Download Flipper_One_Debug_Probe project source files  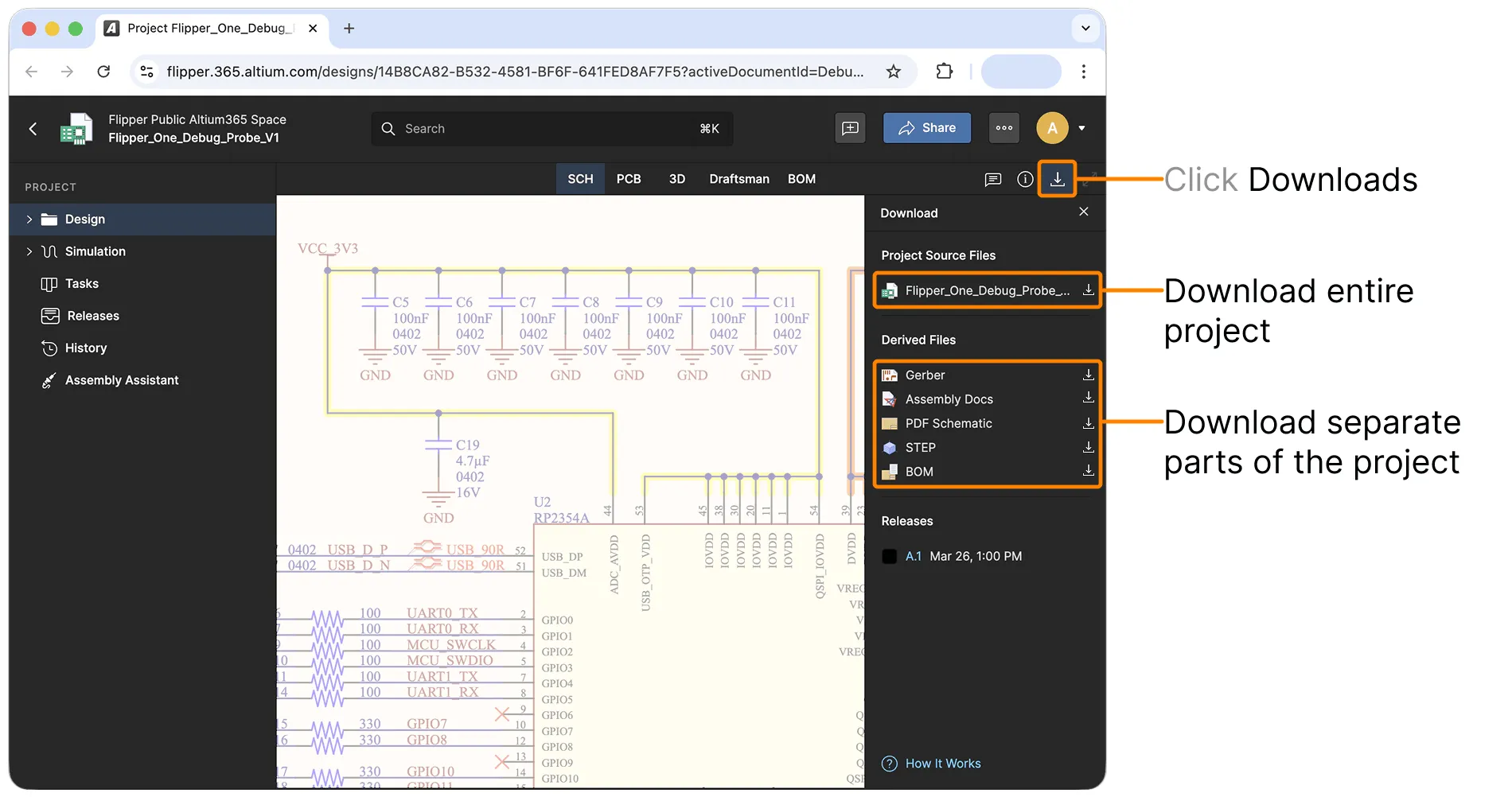coord(1089,290)
